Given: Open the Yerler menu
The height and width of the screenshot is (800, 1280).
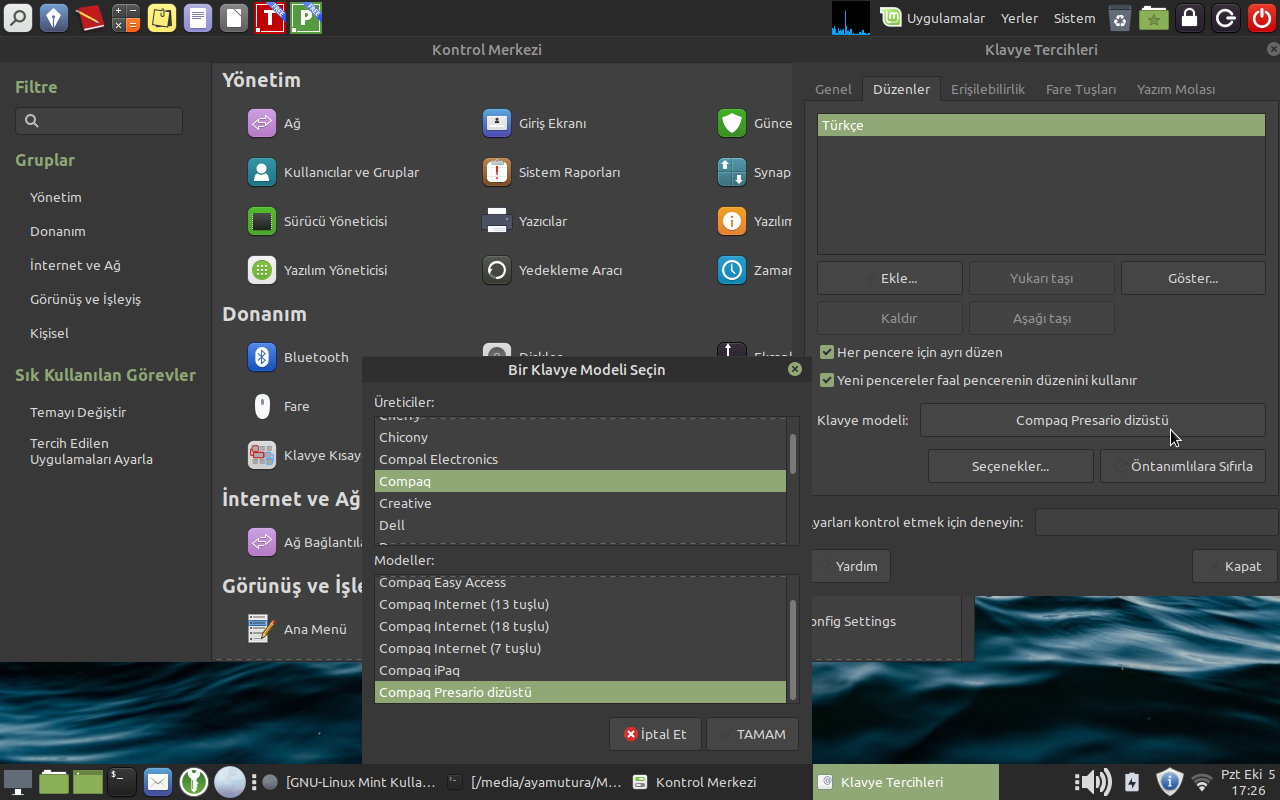Looking at the screenshot, I should coord(1020,18).
